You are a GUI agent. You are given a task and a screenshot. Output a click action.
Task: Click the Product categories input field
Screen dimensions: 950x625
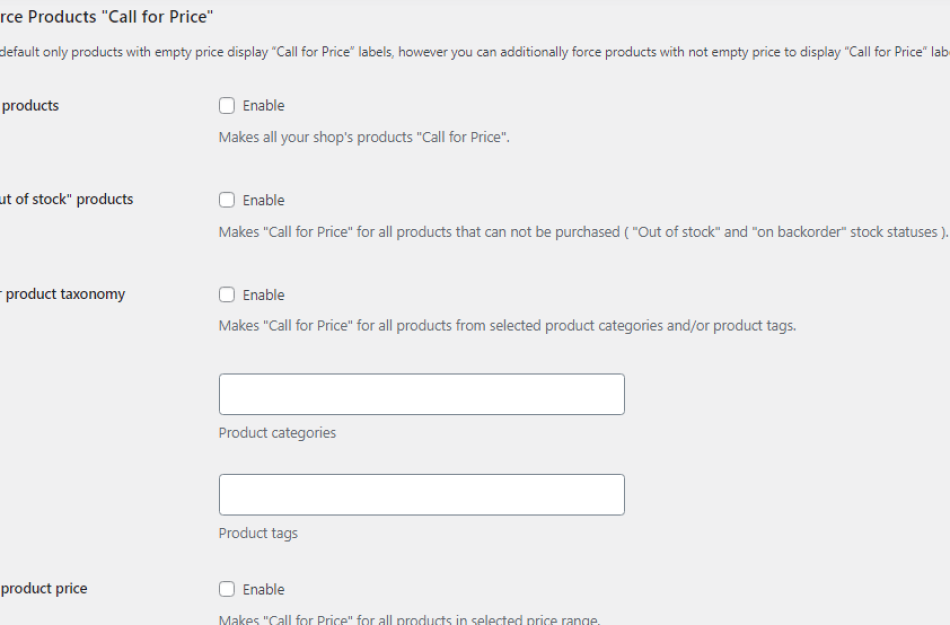pos(421,393)
